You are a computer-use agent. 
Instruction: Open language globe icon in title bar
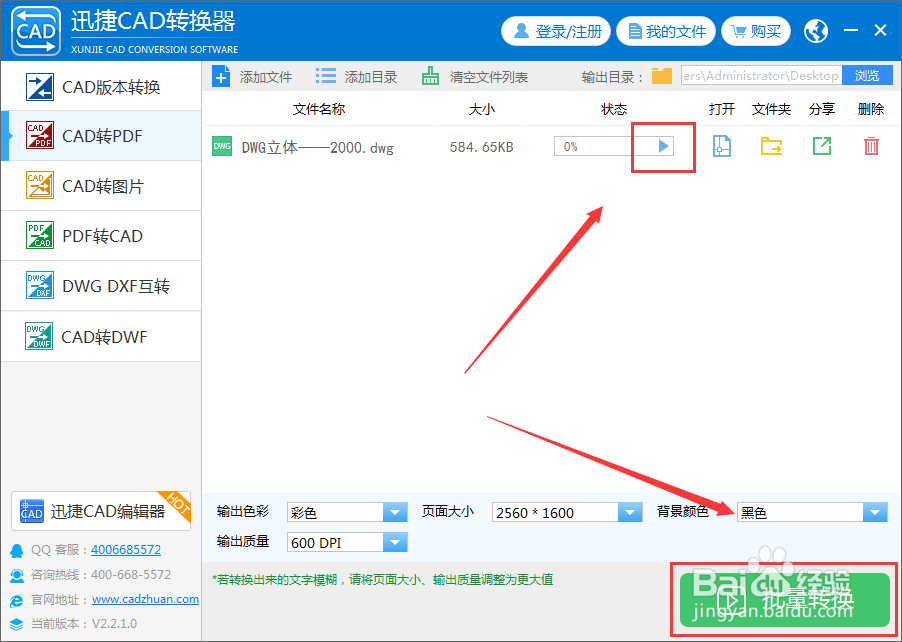point(815,31)
